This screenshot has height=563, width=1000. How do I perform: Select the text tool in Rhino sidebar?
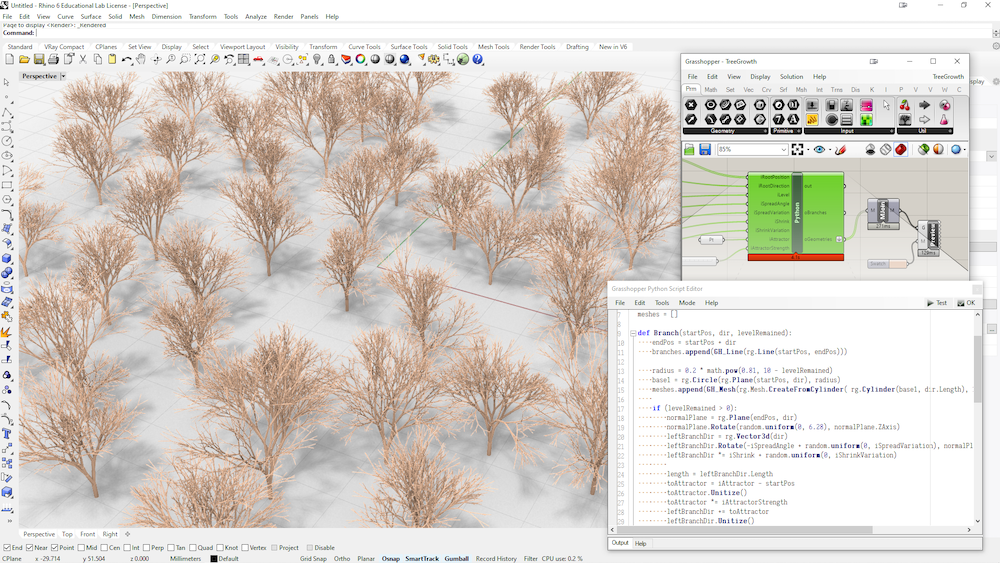[x=7, y=434]
